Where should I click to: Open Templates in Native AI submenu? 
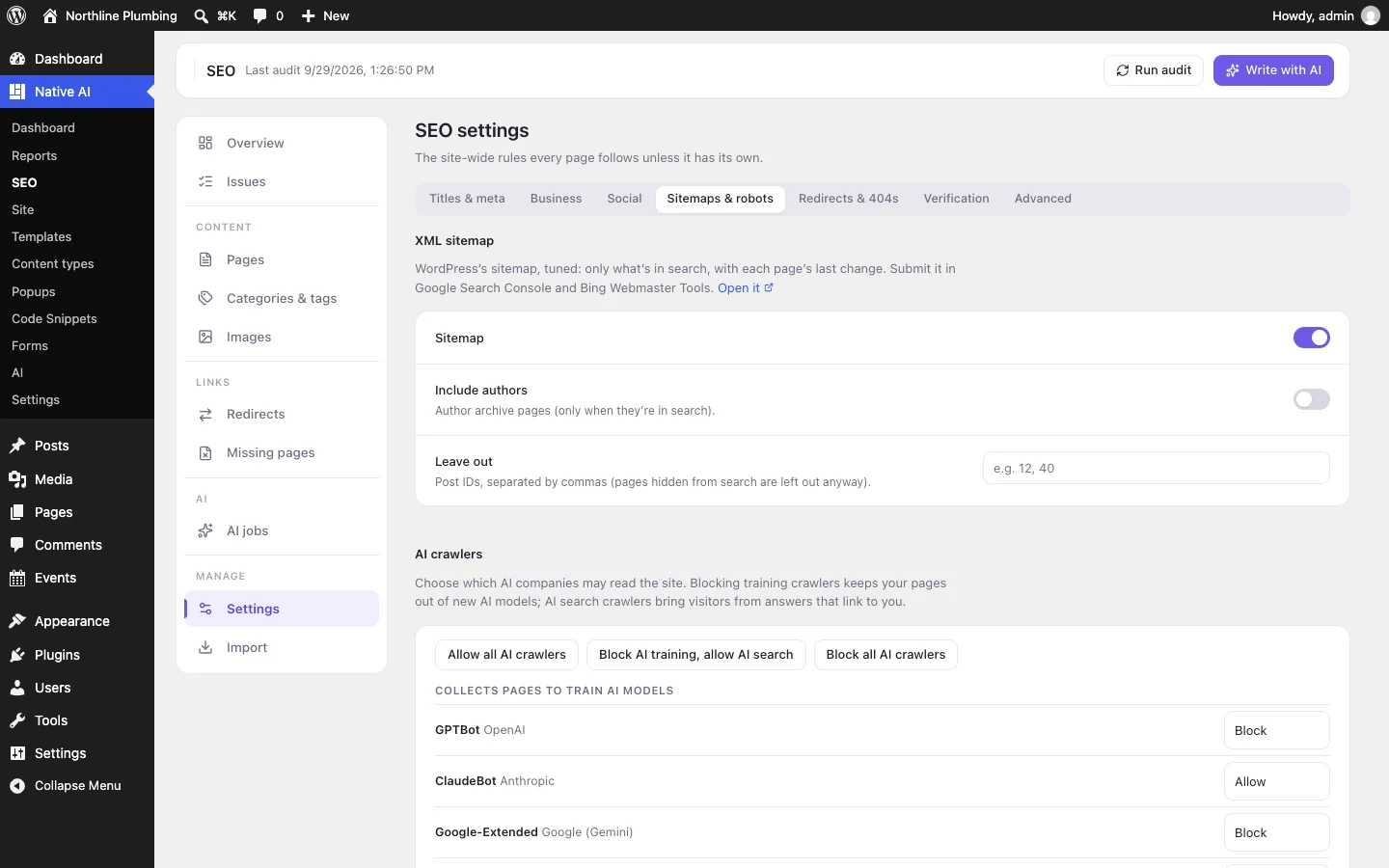[x=41, y=236]
